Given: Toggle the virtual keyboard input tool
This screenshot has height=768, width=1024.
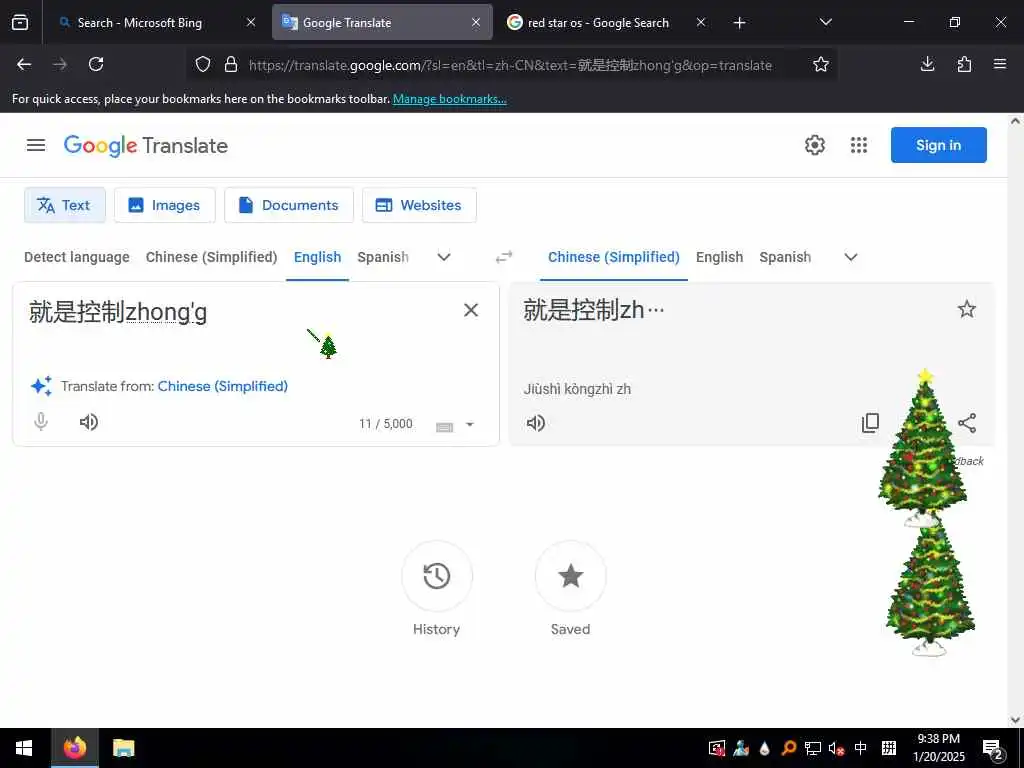Looking at the screenshot, I should (445, 426).
